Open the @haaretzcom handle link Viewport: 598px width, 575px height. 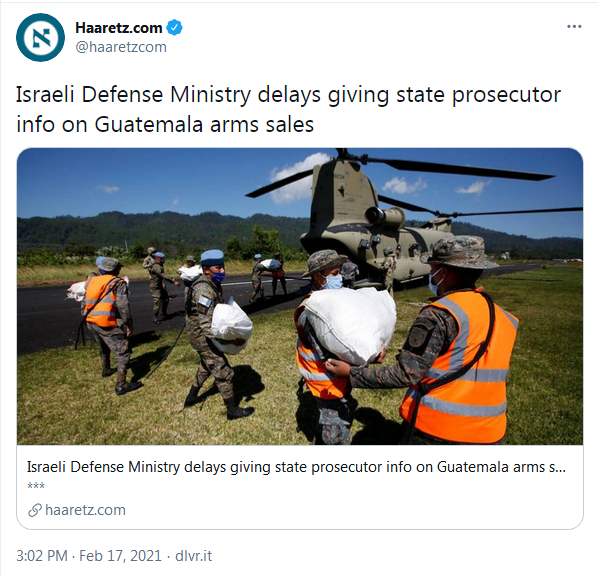click(x=121, y=47)
